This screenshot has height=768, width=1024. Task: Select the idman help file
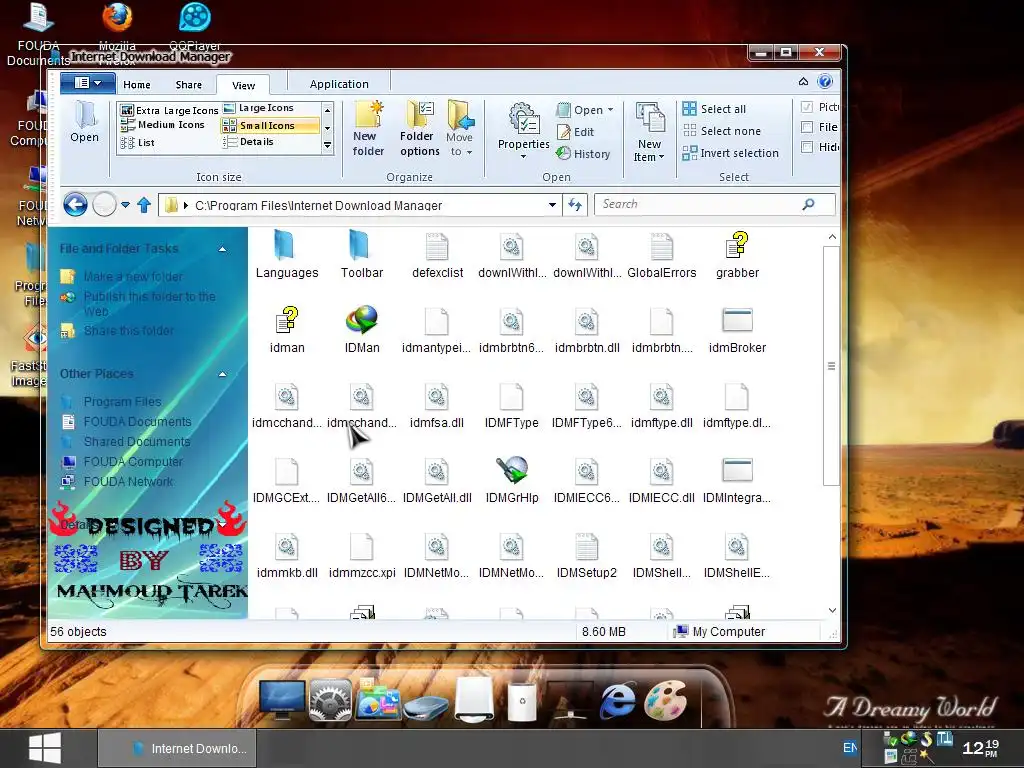[x=287, y=330]
